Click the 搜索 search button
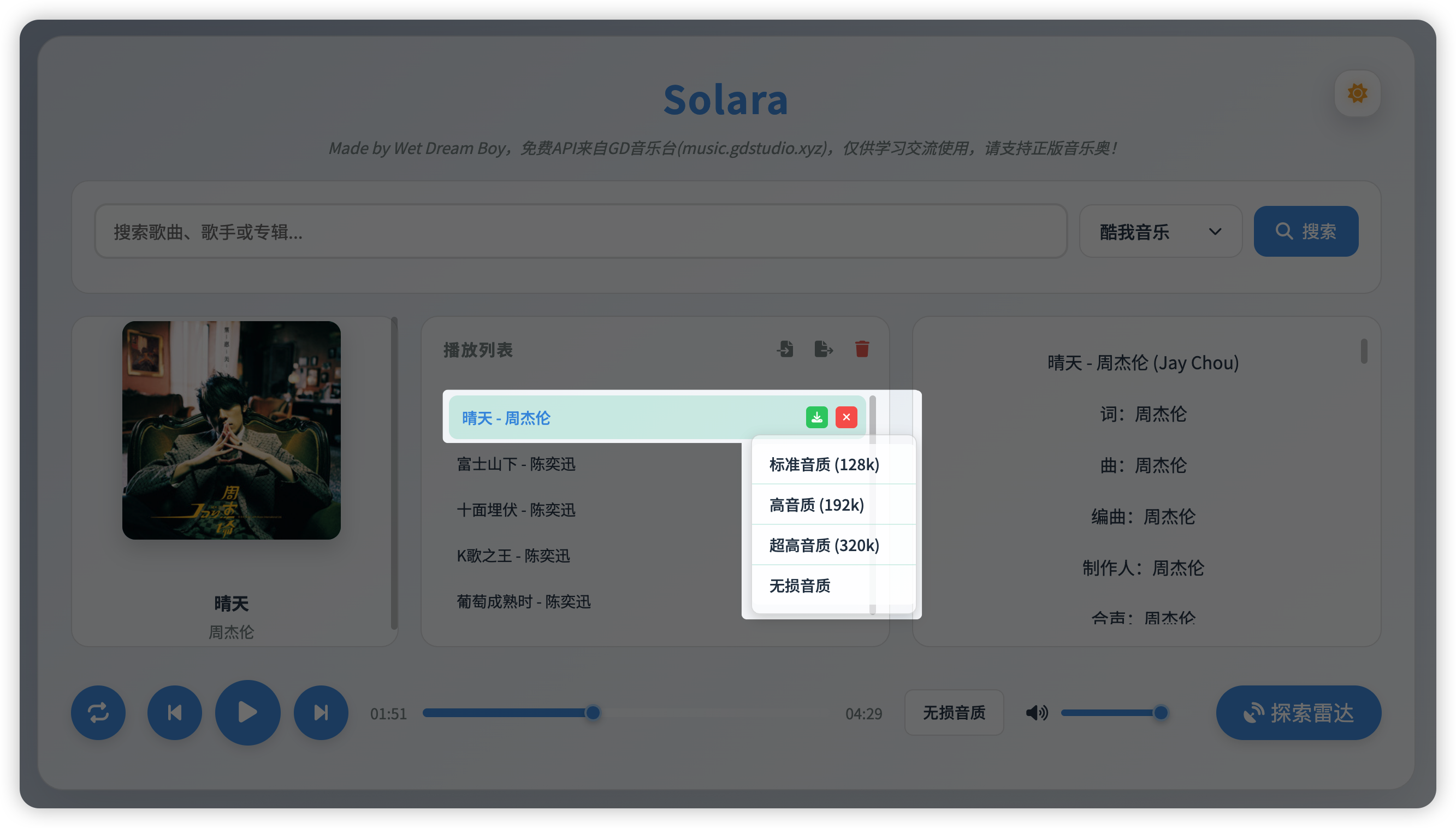Viewport: 1456px width, 828px height. click(1306, 232)
